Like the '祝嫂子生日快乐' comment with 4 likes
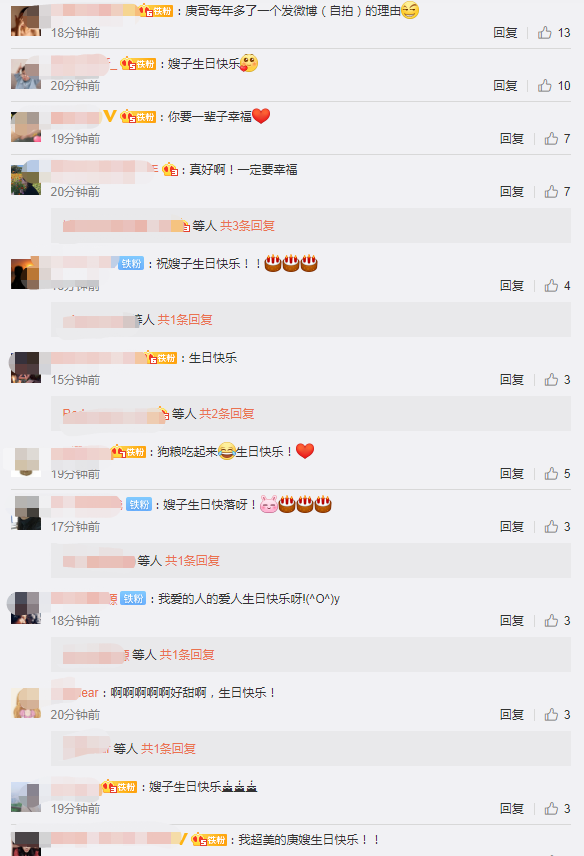The width and height of the screenshot is (584, 856). click(551, 286)
